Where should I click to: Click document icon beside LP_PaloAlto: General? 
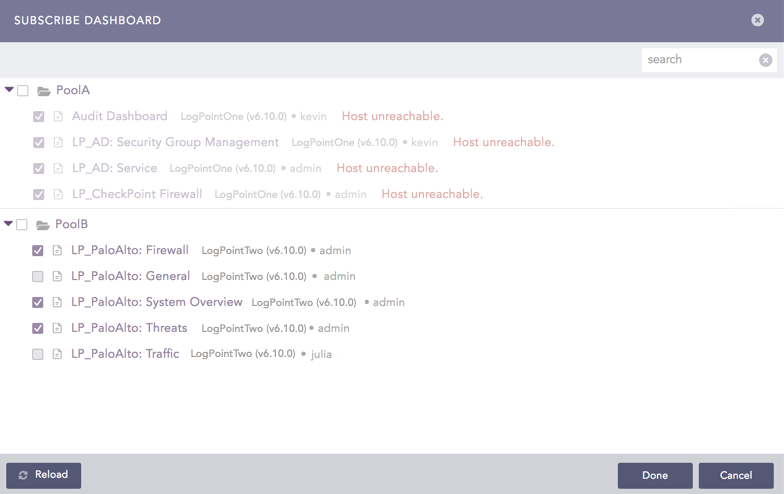coord(58,276)
